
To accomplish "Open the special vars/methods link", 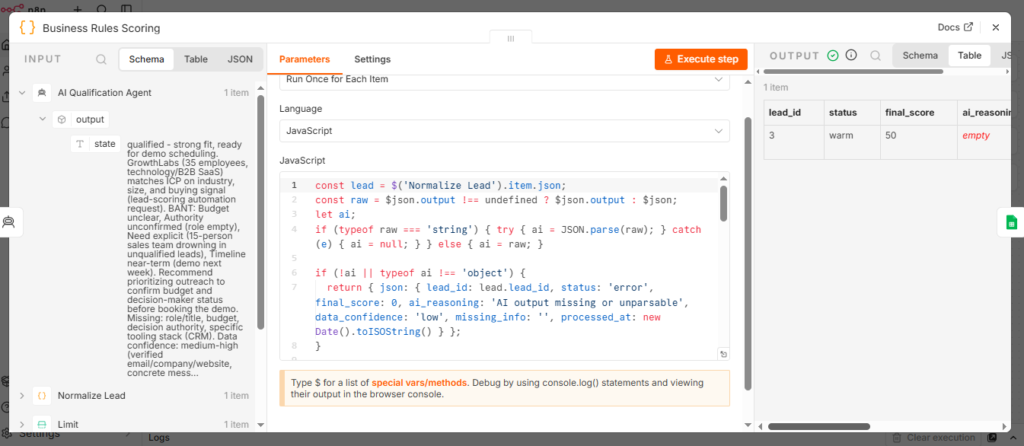I will point(419,383).
